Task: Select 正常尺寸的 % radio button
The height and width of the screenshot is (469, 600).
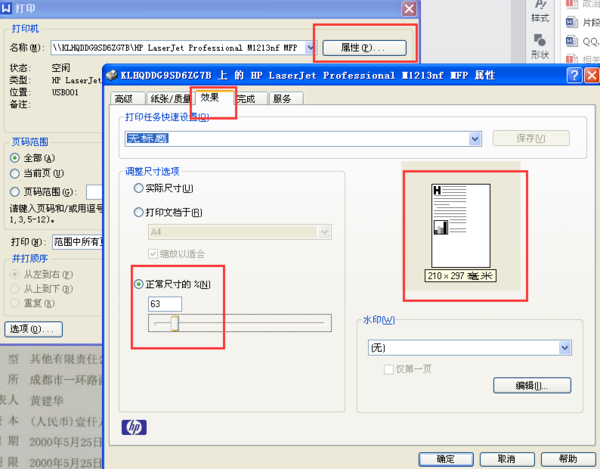Action: 139,284
